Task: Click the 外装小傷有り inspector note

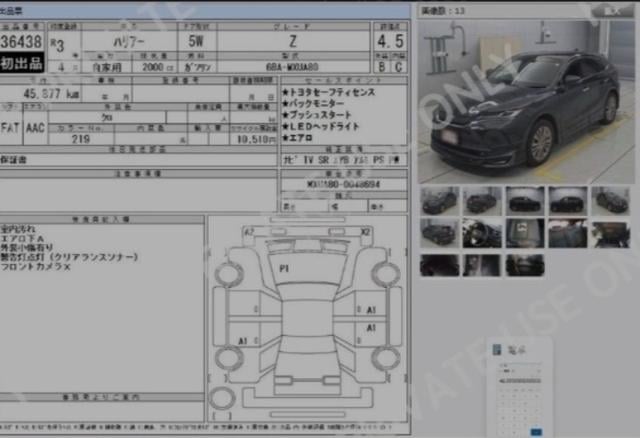Action: pos(27,248)
